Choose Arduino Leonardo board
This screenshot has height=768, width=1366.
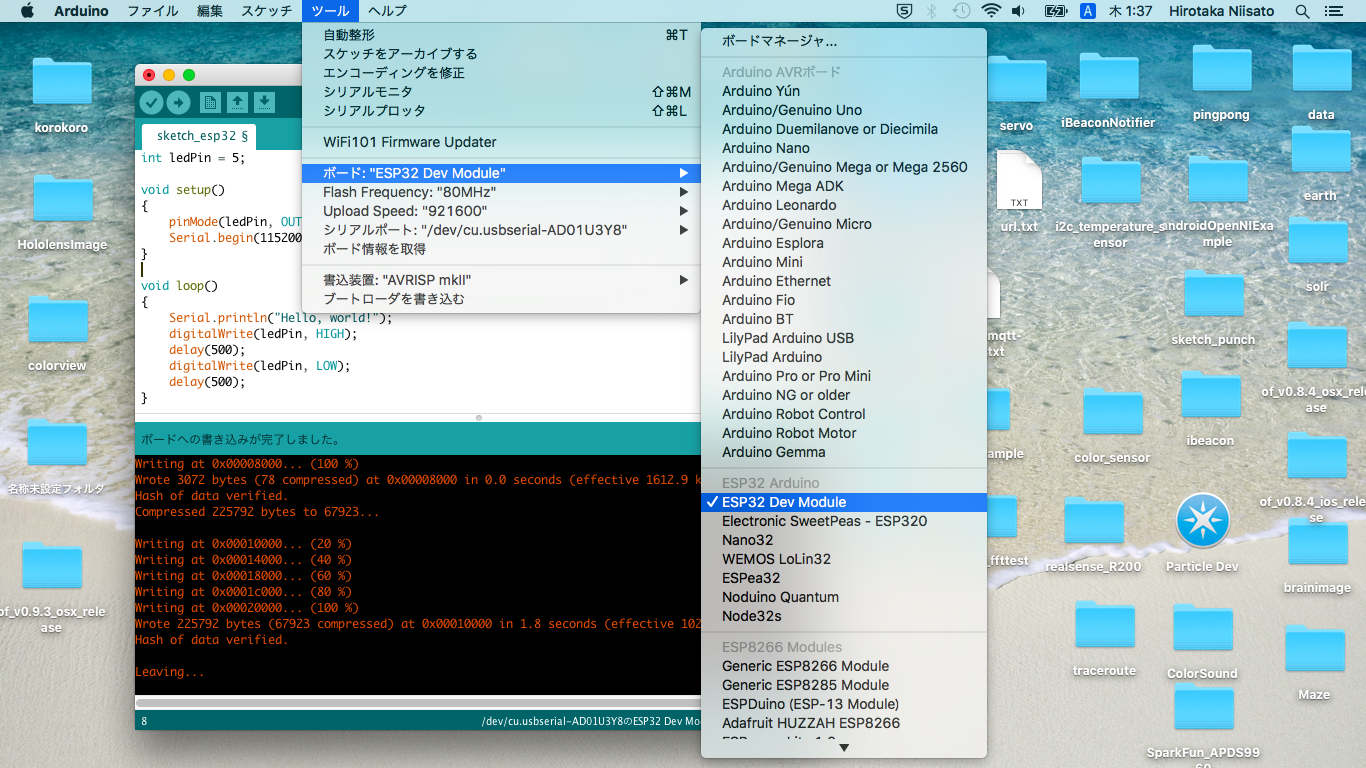[x=844, y=205]
